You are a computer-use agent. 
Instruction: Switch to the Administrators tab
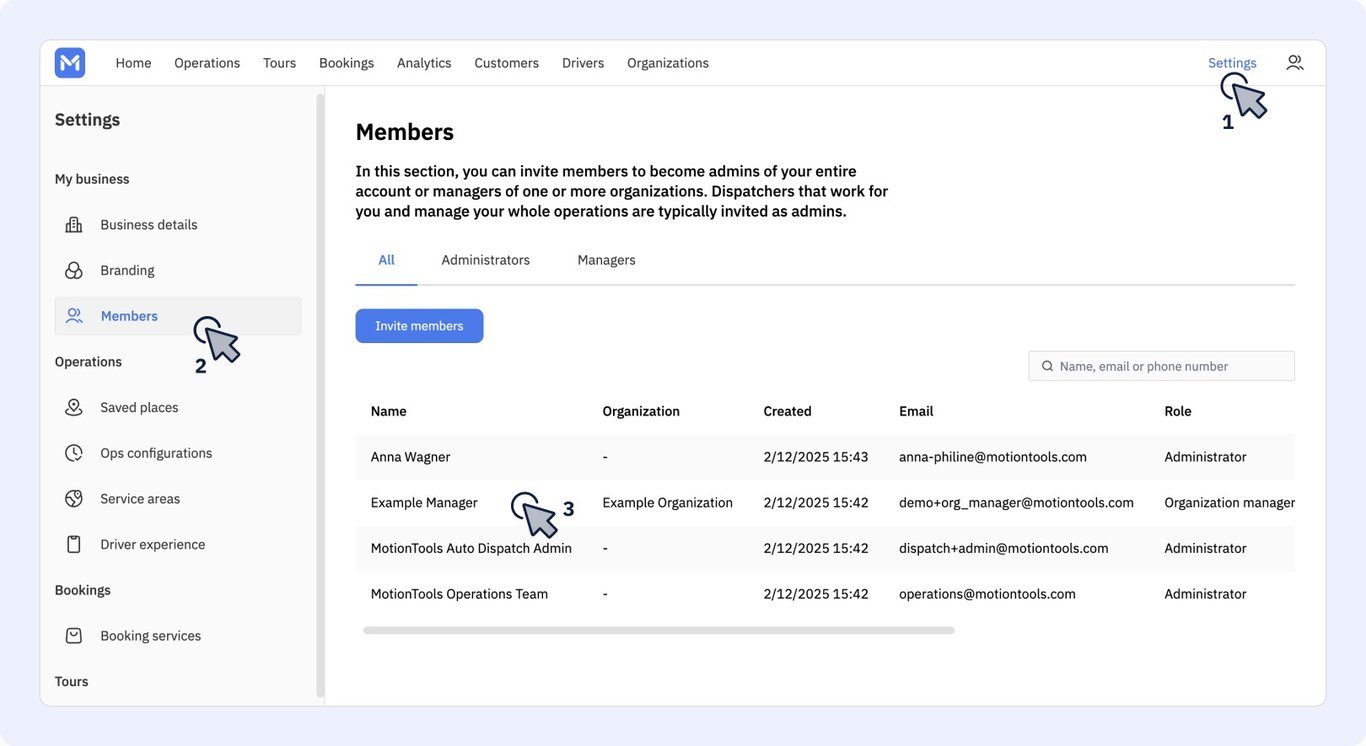486,260
